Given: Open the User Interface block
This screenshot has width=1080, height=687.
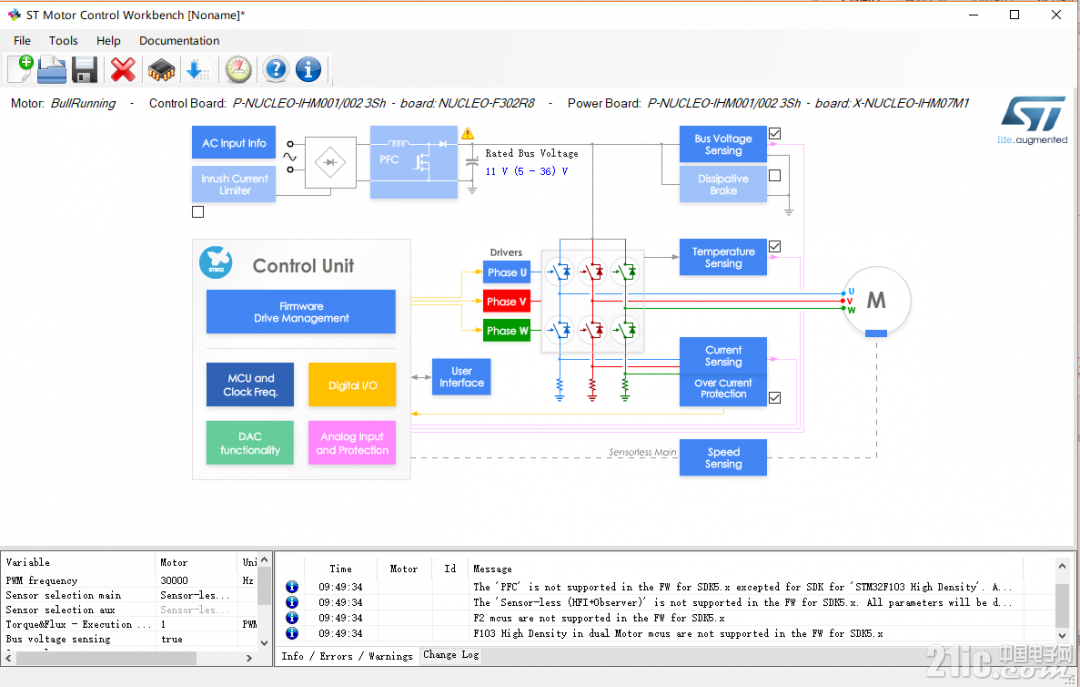Looking at the screenshot, I should tap(461, 377).
